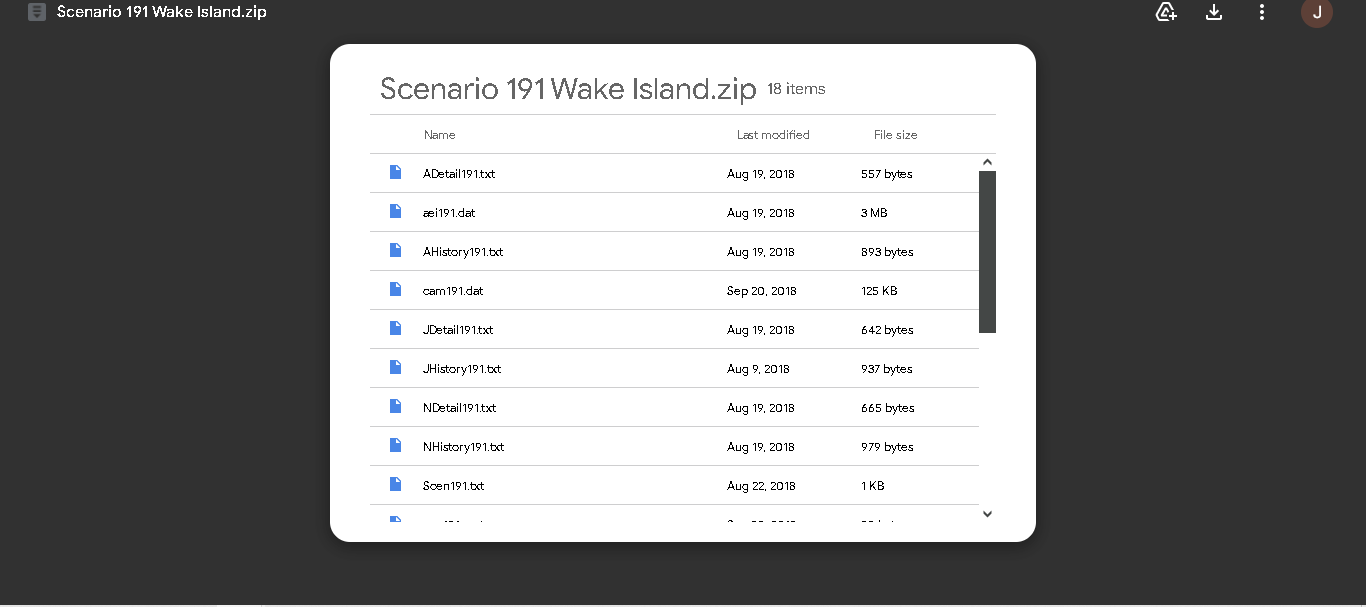Click the file icon next to aei191.dat
This screenshot has height=607, width=1366.
(x=396, y=212)
